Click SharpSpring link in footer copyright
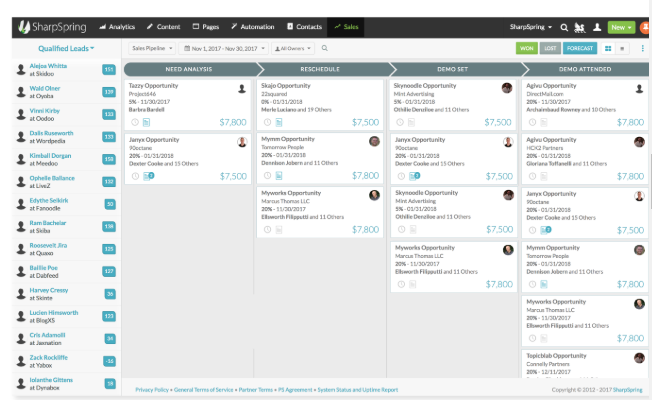652x400 pixels. click(627, 390)
